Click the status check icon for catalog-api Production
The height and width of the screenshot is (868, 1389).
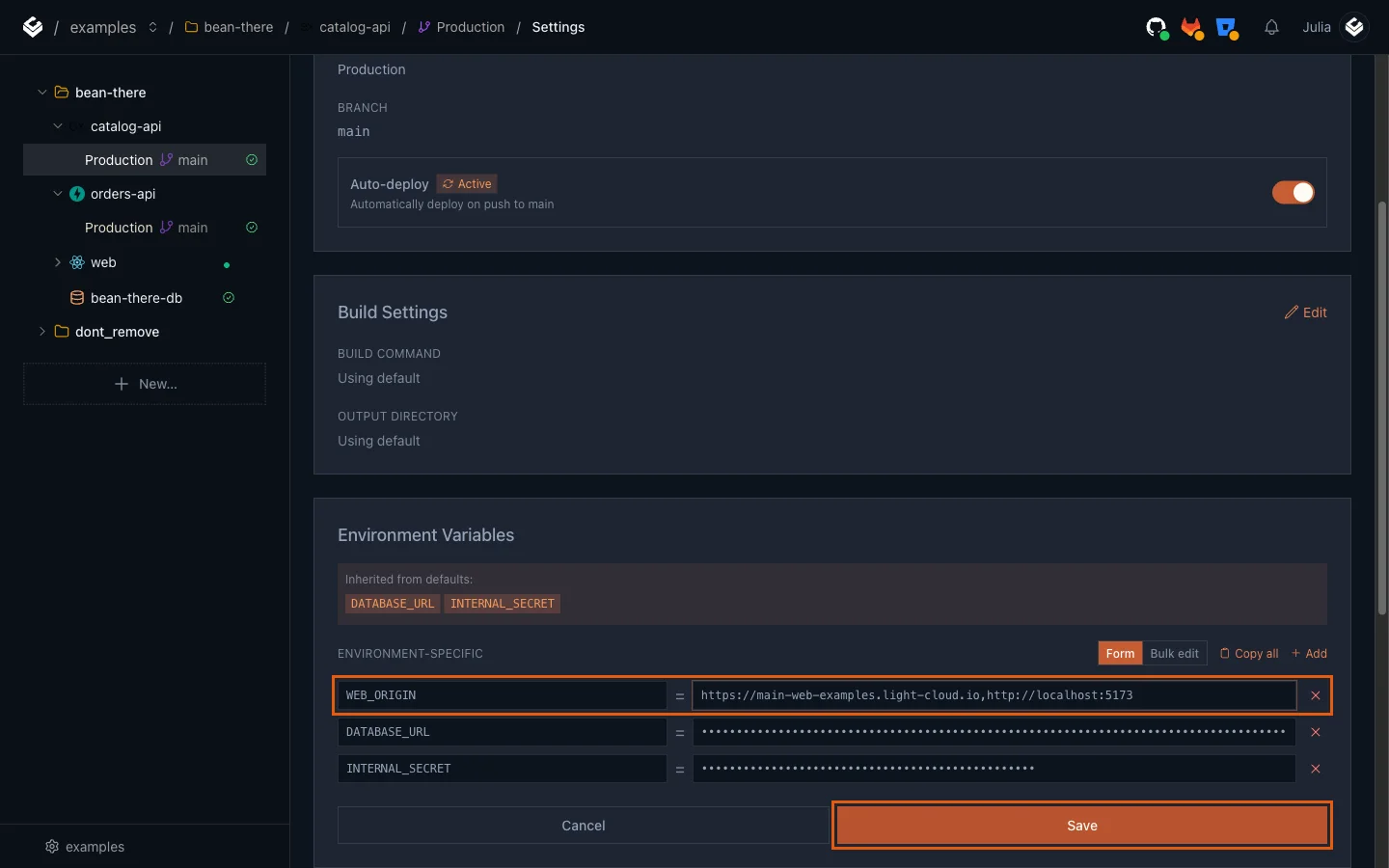[x=252, y=160]
